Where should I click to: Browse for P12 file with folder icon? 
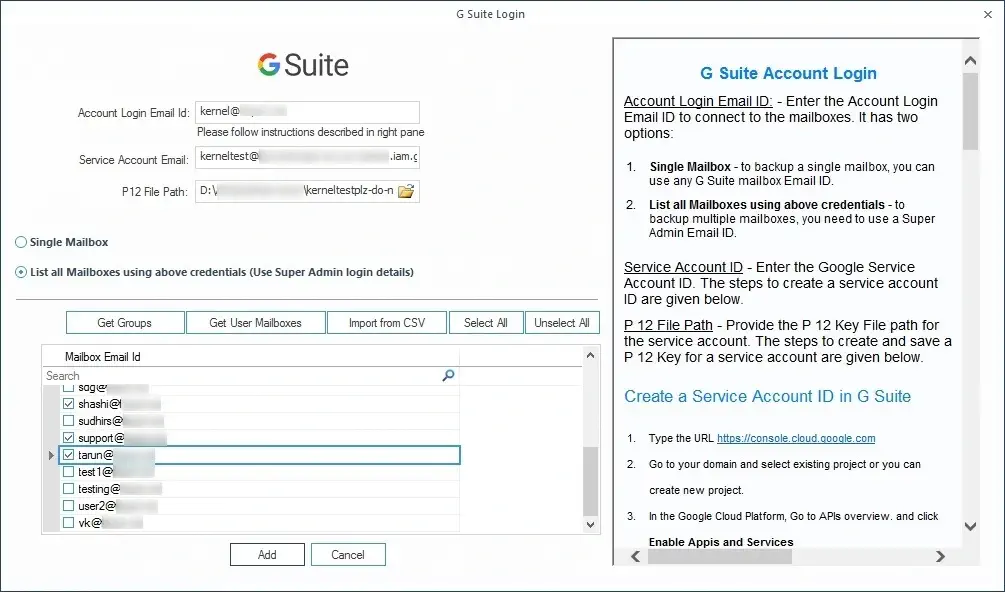click(406, 191)
